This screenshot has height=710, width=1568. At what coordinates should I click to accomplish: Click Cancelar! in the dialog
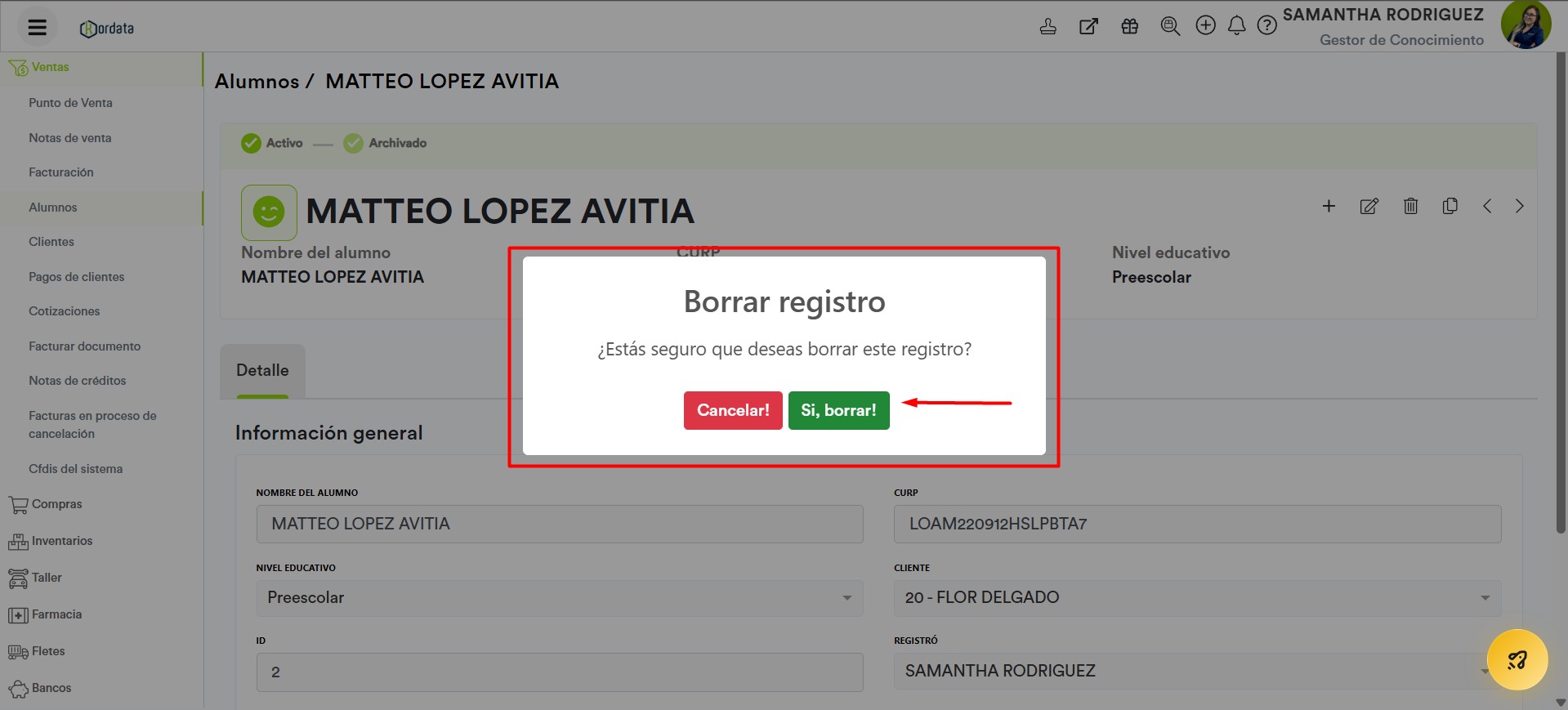[733, 410]
